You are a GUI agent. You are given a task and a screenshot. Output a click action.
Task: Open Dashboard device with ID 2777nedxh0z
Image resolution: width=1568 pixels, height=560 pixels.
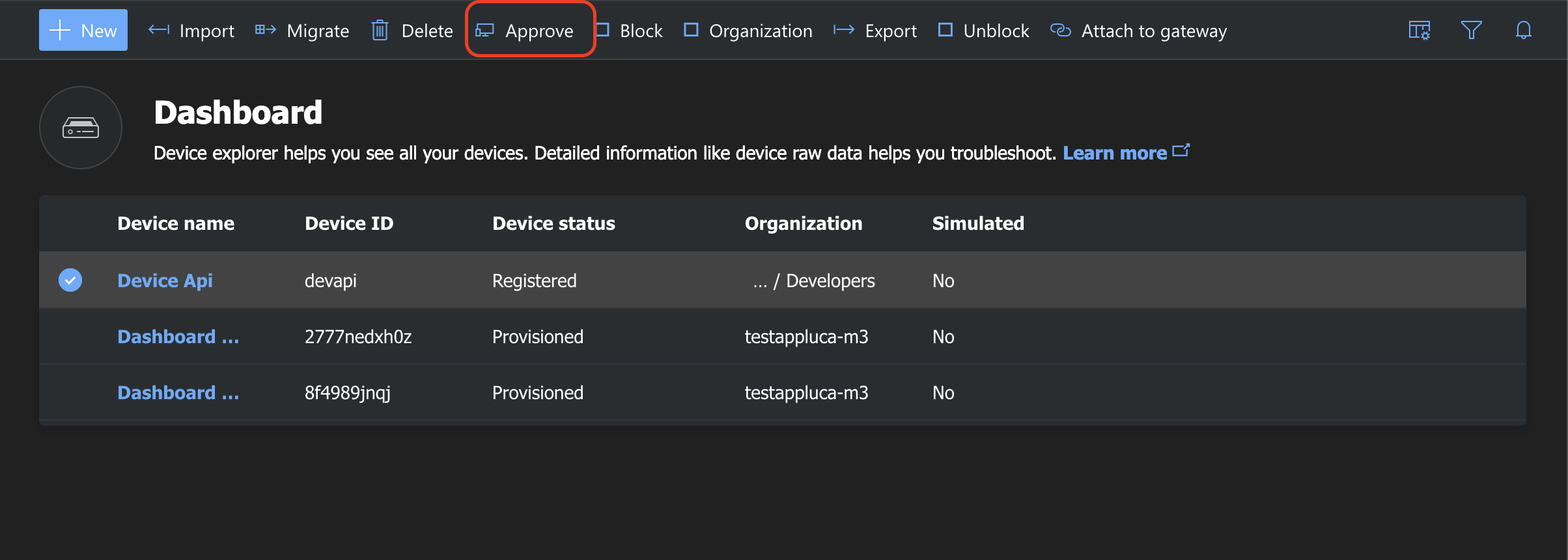178,337
